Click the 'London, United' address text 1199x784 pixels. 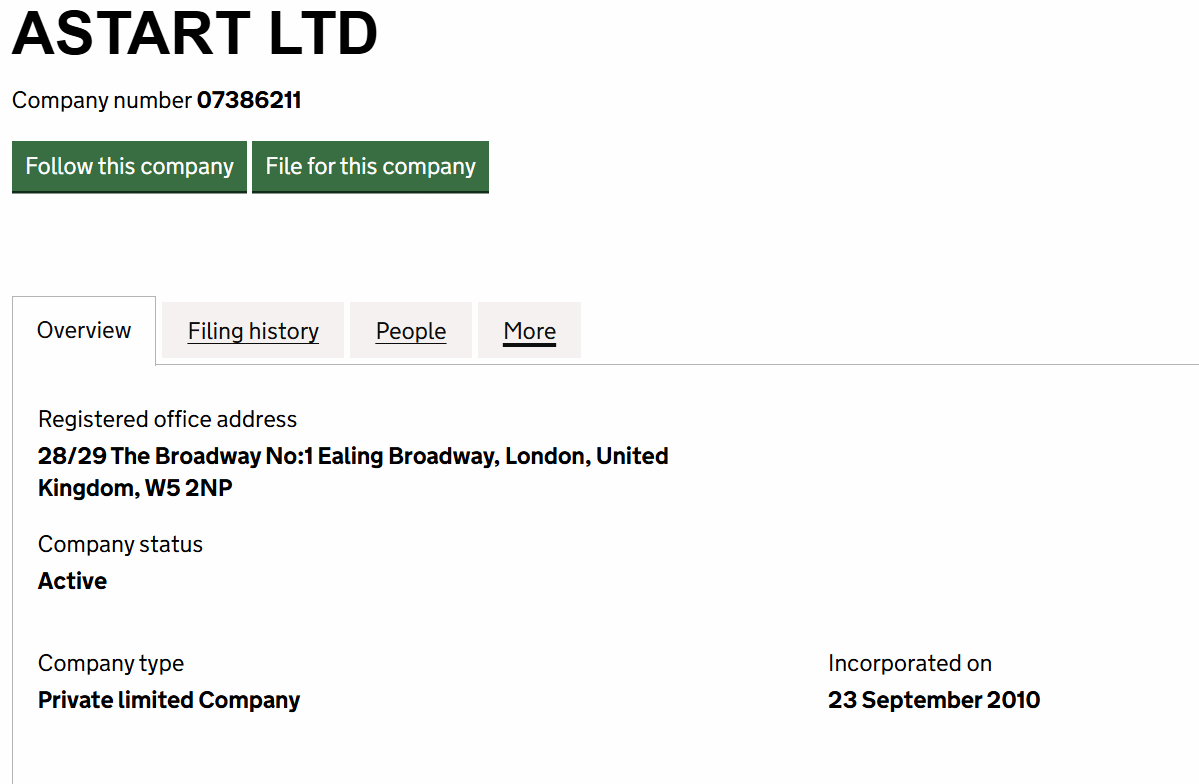587,456
